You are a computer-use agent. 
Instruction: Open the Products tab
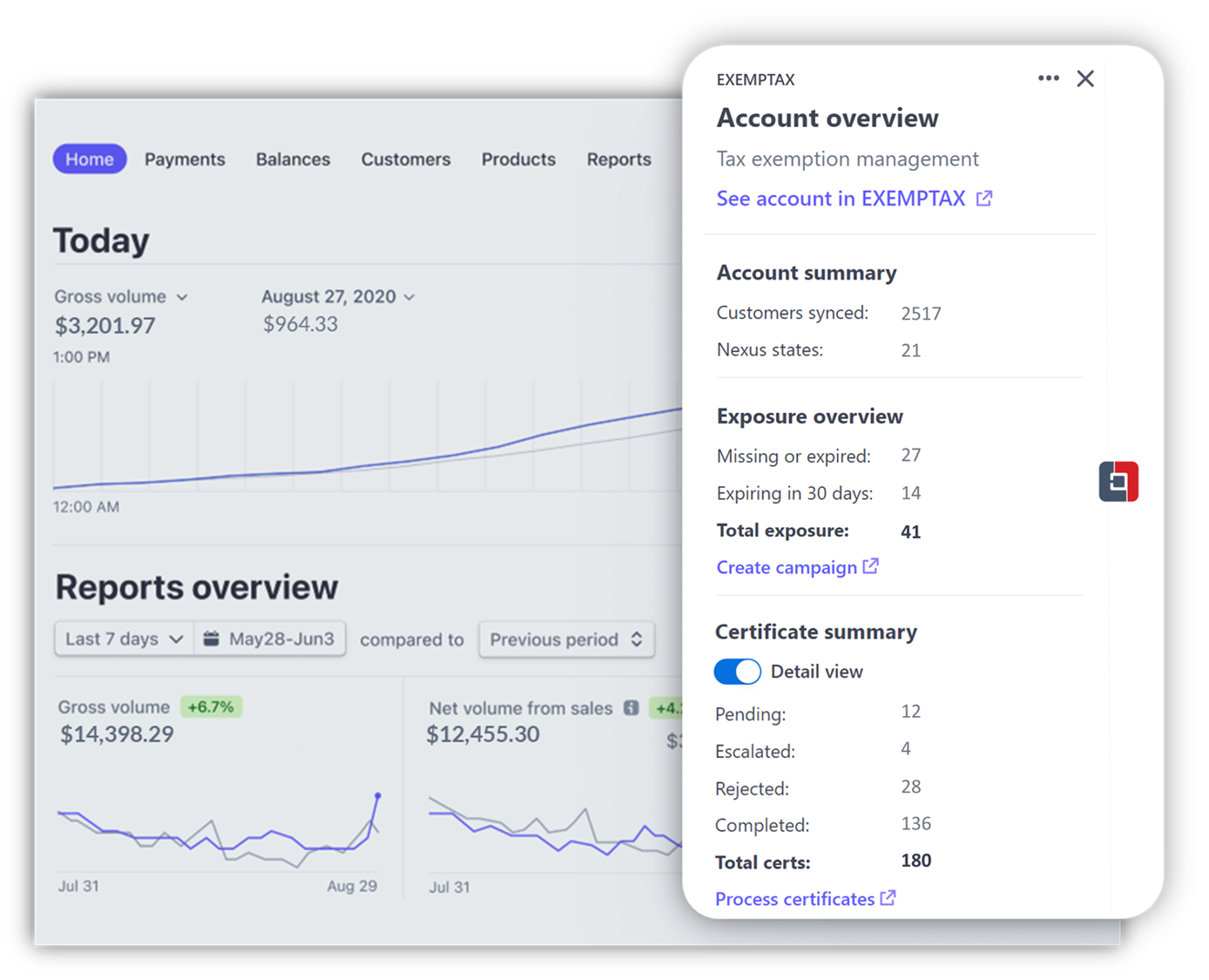click(x=518, y=159)
